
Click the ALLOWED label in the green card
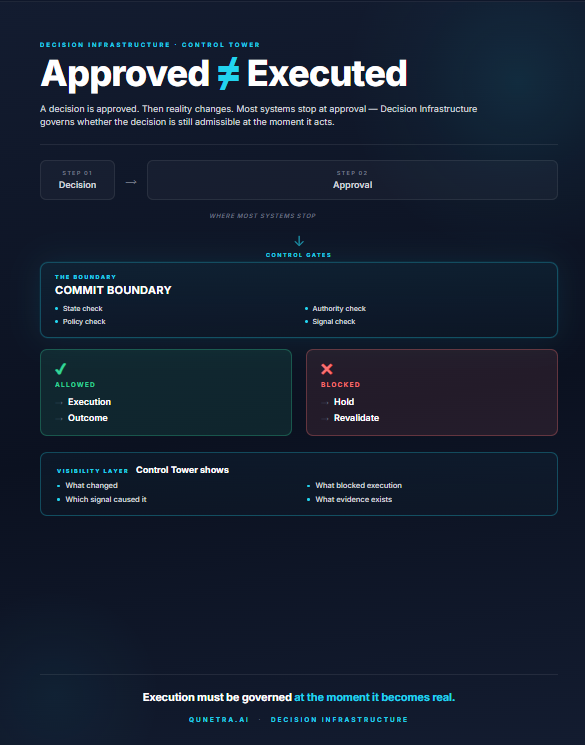[x=75, y=384]
